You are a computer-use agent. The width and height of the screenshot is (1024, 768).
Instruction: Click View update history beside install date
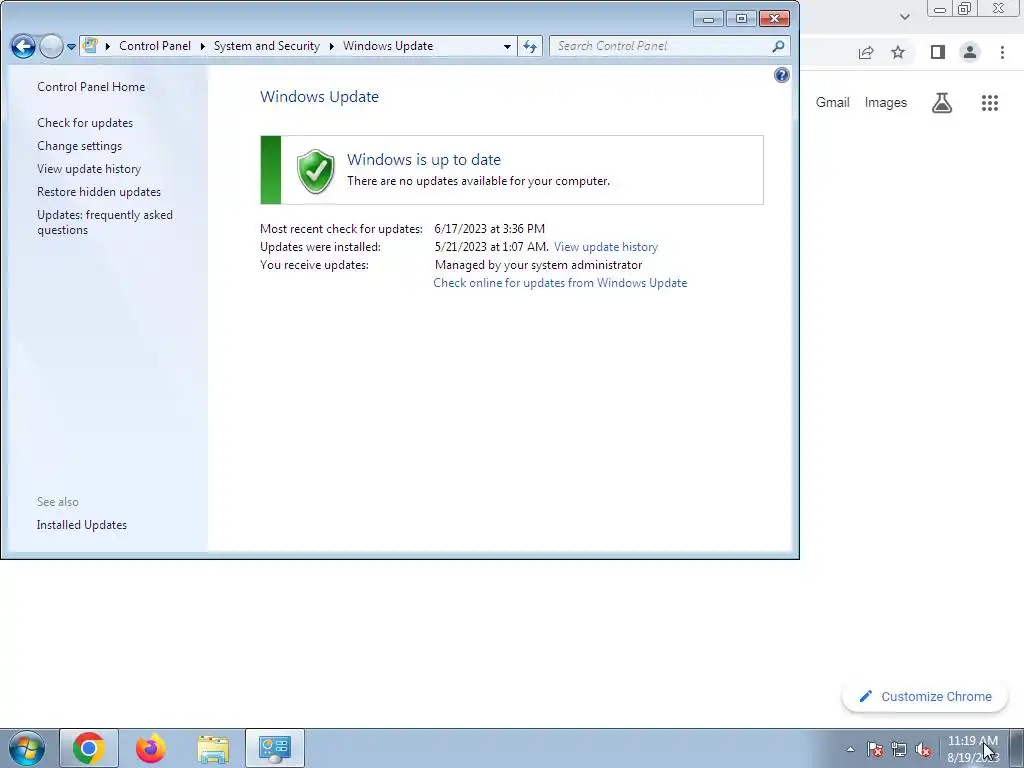(x=605, y=247)
